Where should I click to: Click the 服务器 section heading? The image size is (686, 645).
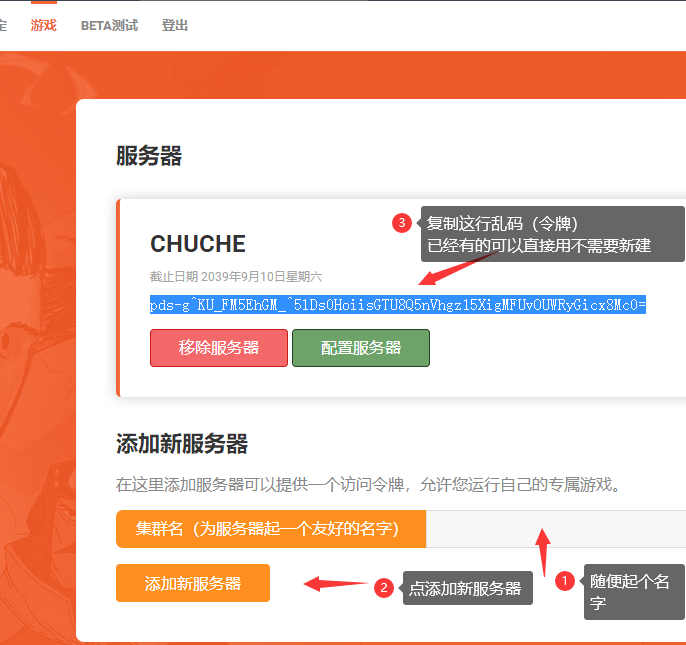(149, 156)
